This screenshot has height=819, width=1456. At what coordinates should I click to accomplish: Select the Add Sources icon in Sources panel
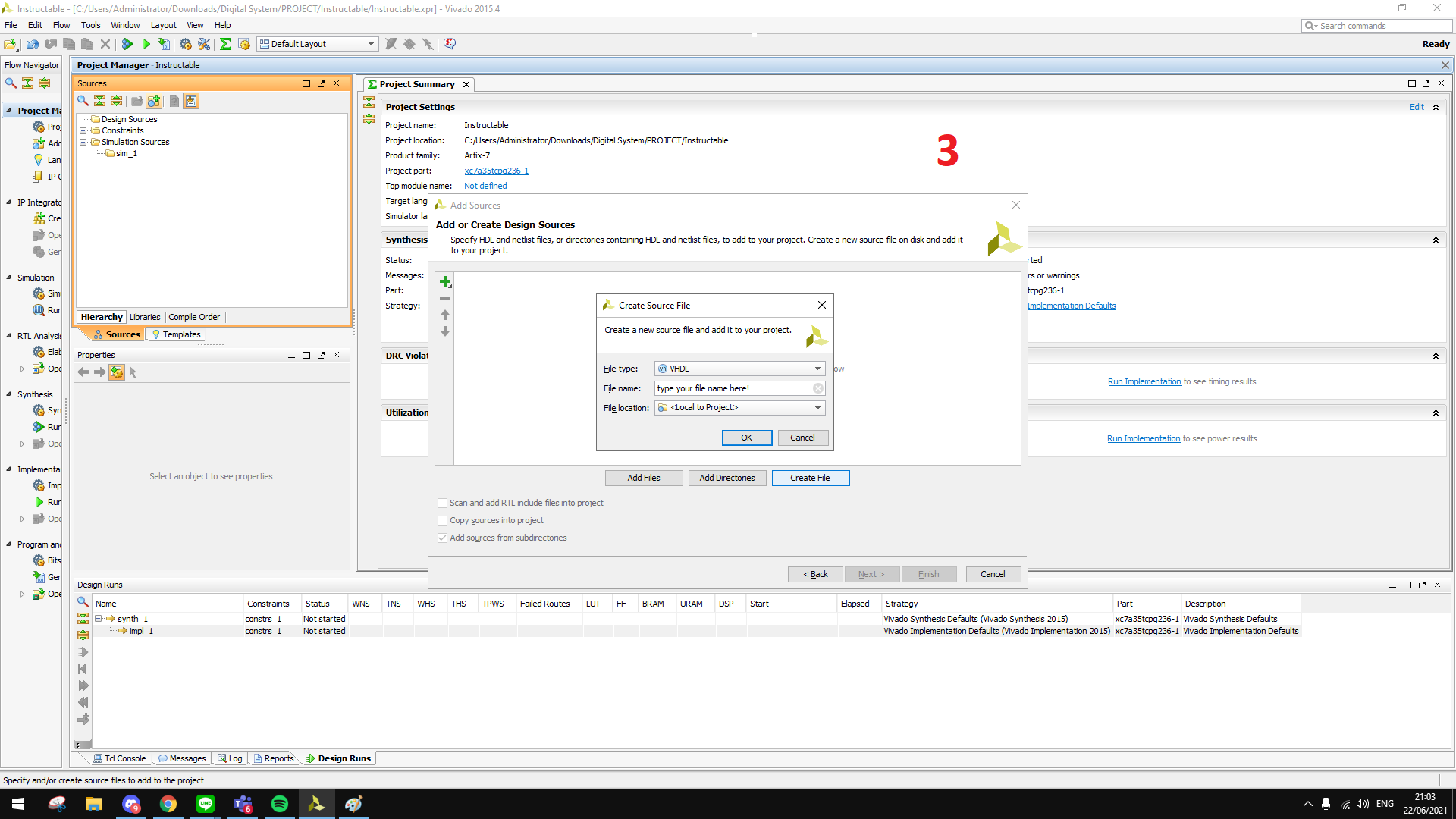(154, 100)
